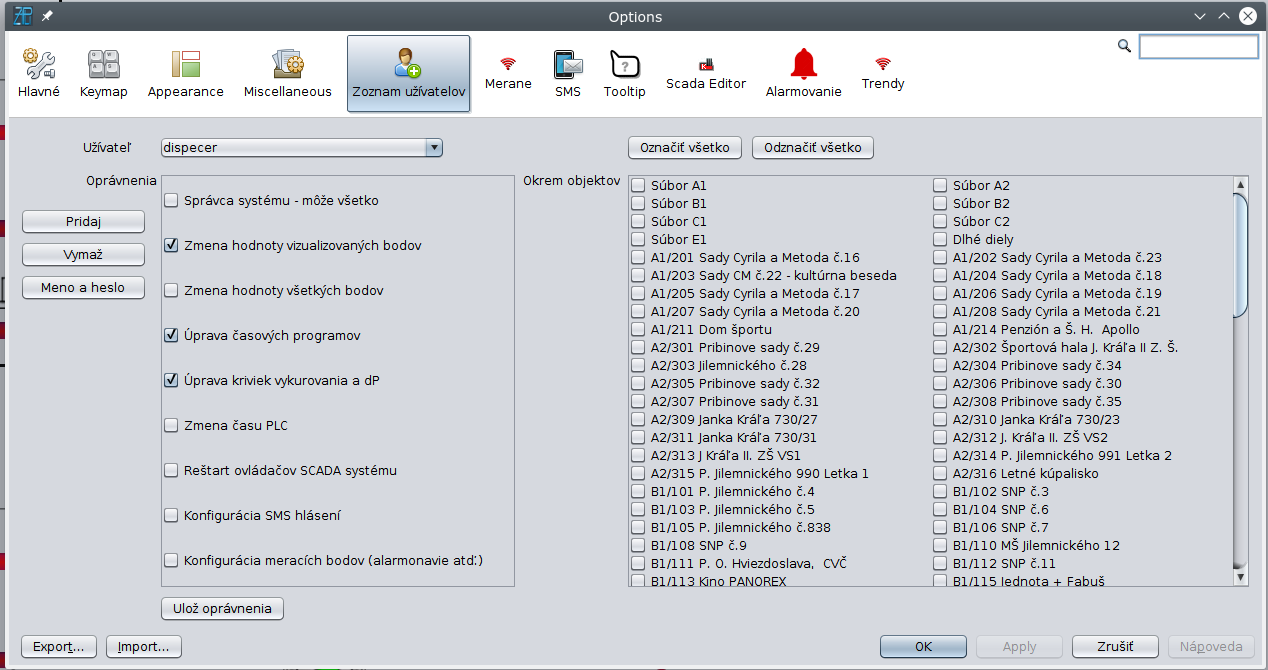This screenshot has width=1268, height=670.
Task: Click the Ulož oprávnenia button
Action: [223, 608]
